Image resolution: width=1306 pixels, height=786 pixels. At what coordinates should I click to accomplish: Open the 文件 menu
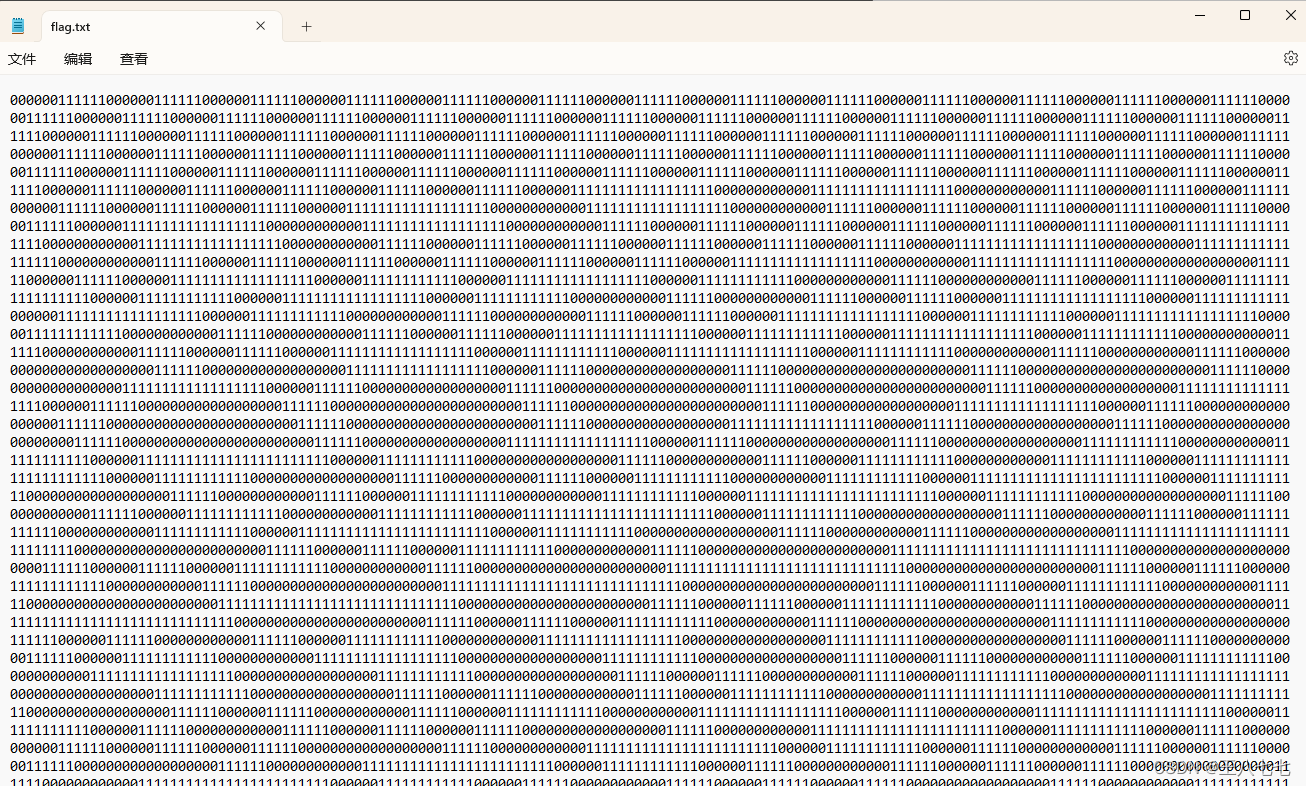22,59
